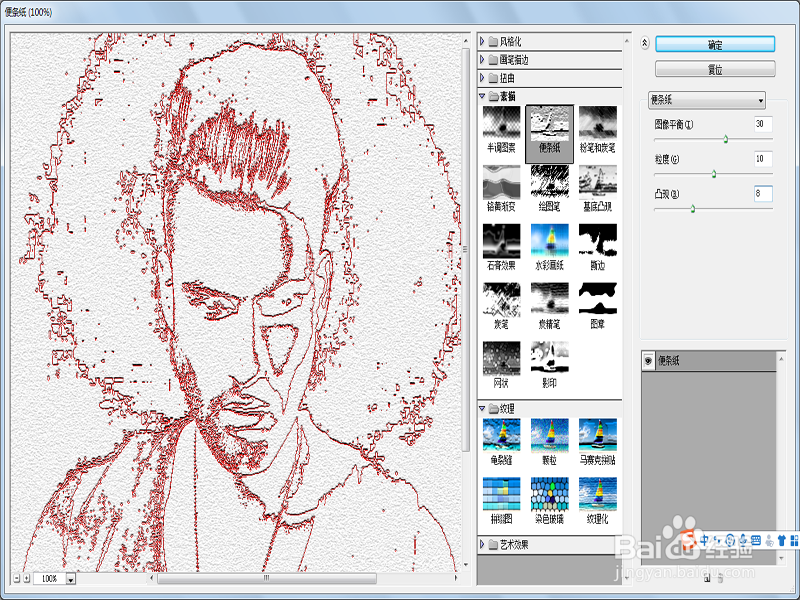
Task: Click the 确定 button
Action: click(x=715, y=44)
